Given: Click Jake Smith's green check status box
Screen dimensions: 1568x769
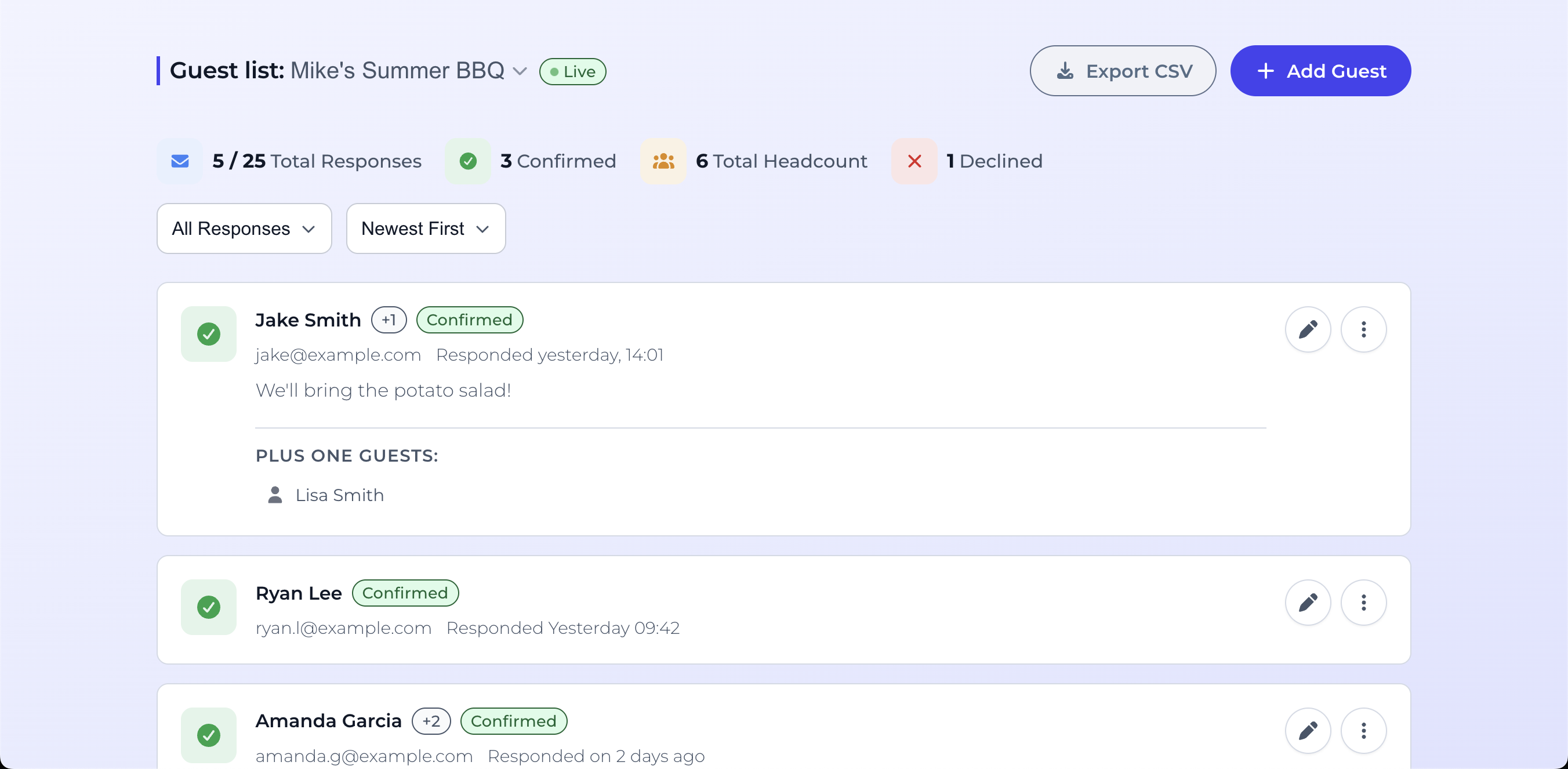Looking at the screenshot, I should (209, 333).
